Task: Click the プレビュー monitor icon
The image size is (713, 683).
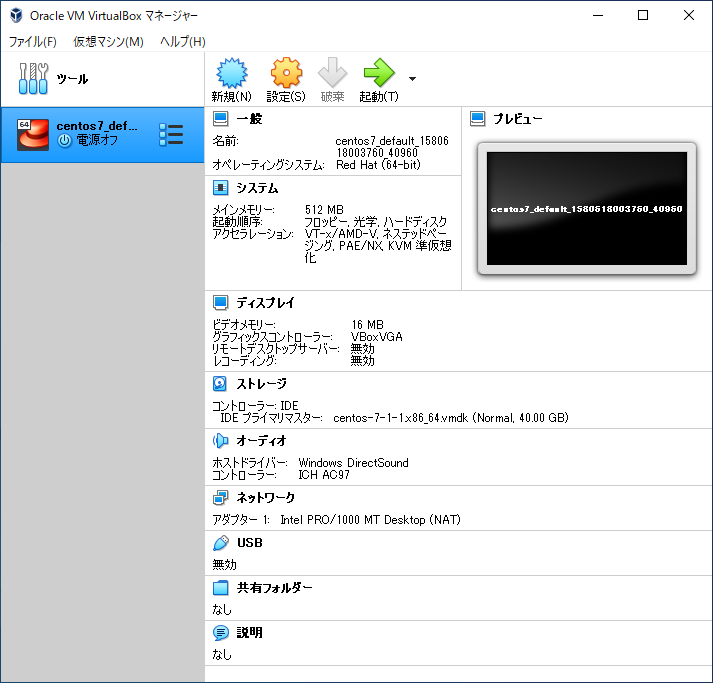Action: pos(477,119)
